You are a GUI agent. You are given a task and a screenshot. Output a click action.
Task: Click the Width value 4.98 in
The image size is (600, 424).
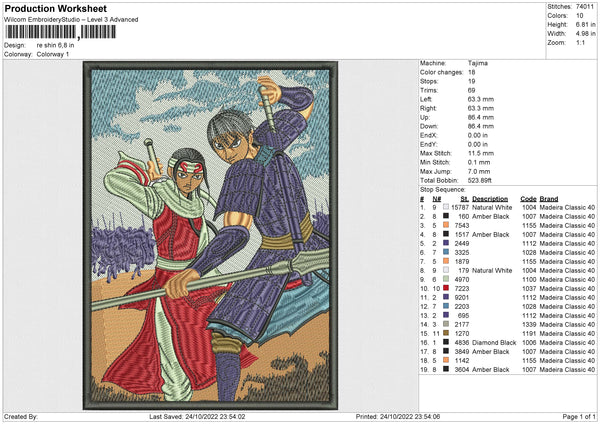(x=585, y=34)
